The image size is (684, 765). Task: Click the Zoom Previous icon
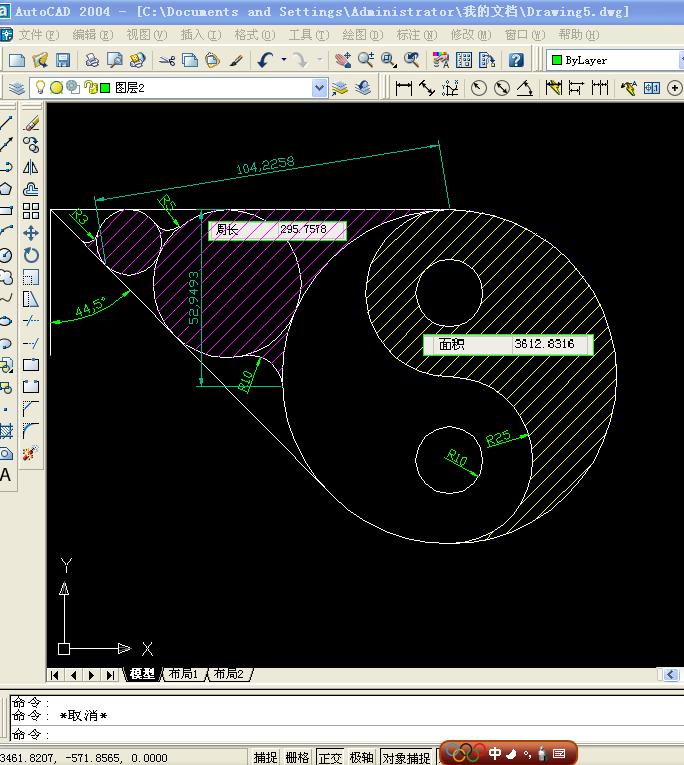click(412, 60)
